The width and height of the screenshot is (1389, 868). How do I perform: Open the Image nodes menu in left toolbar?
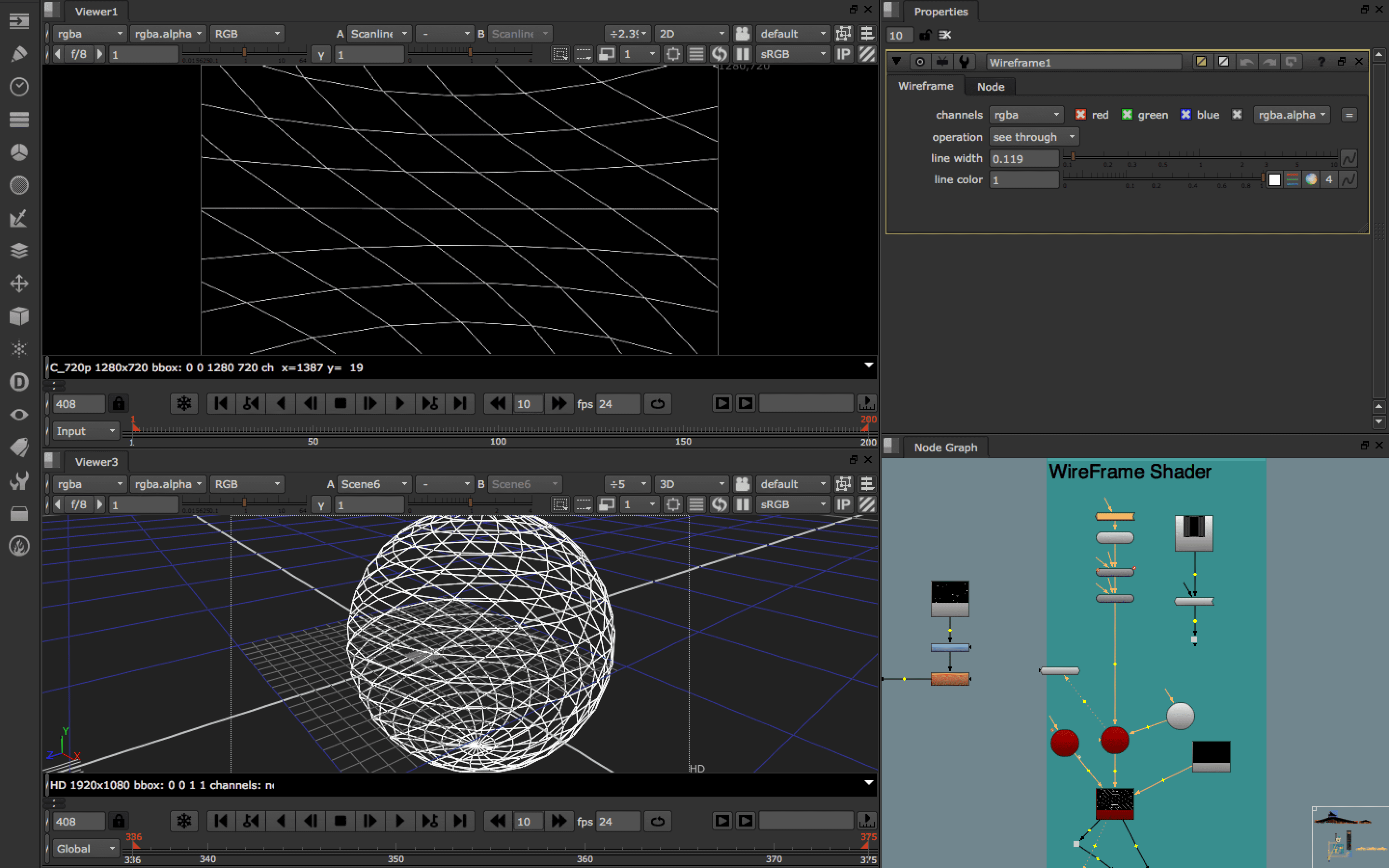click(x=19, y=21)
